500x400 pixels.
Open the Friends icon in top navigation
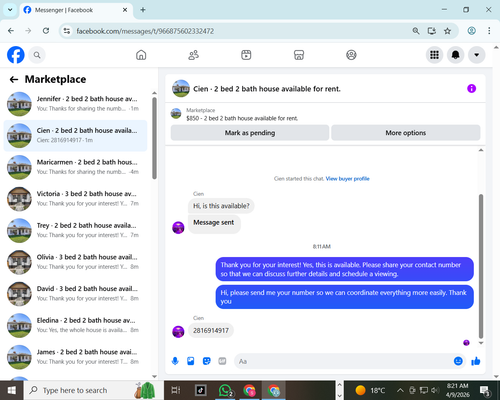[194, 55]
